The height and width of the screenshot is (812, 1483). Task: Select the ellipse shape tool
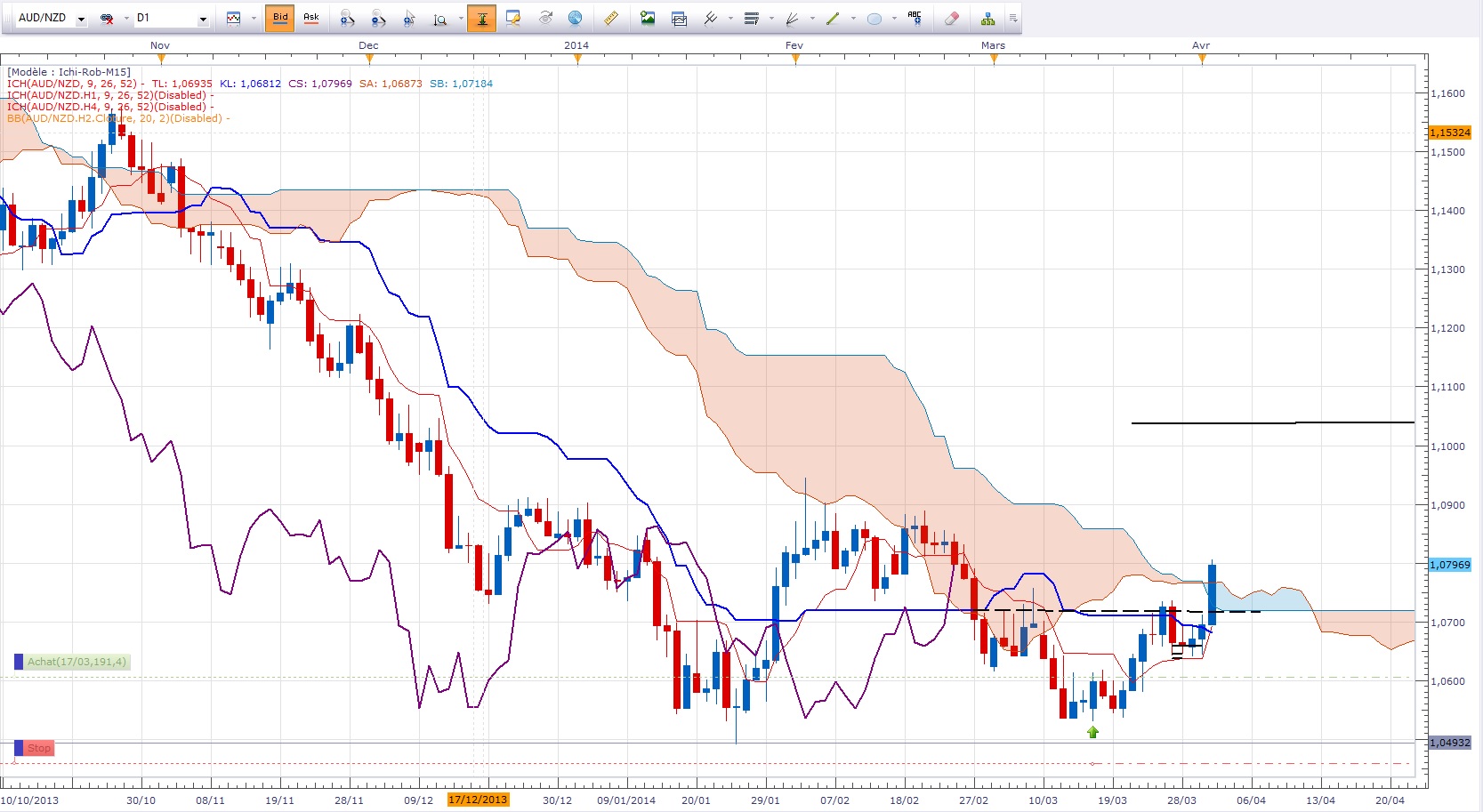click(x=874, y=18)
